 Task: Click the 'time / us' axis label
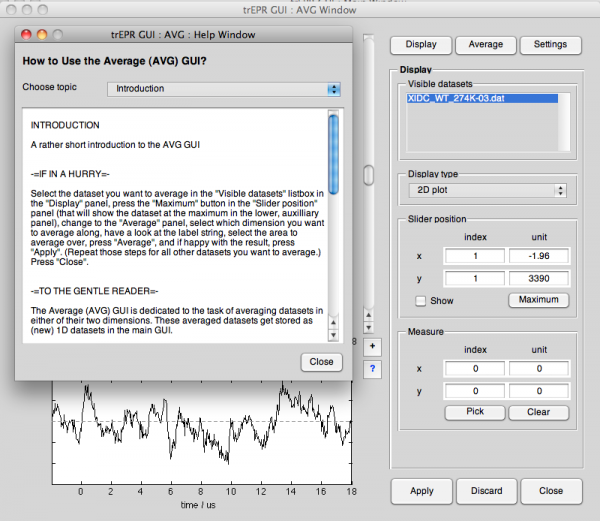tap(198, 505)
